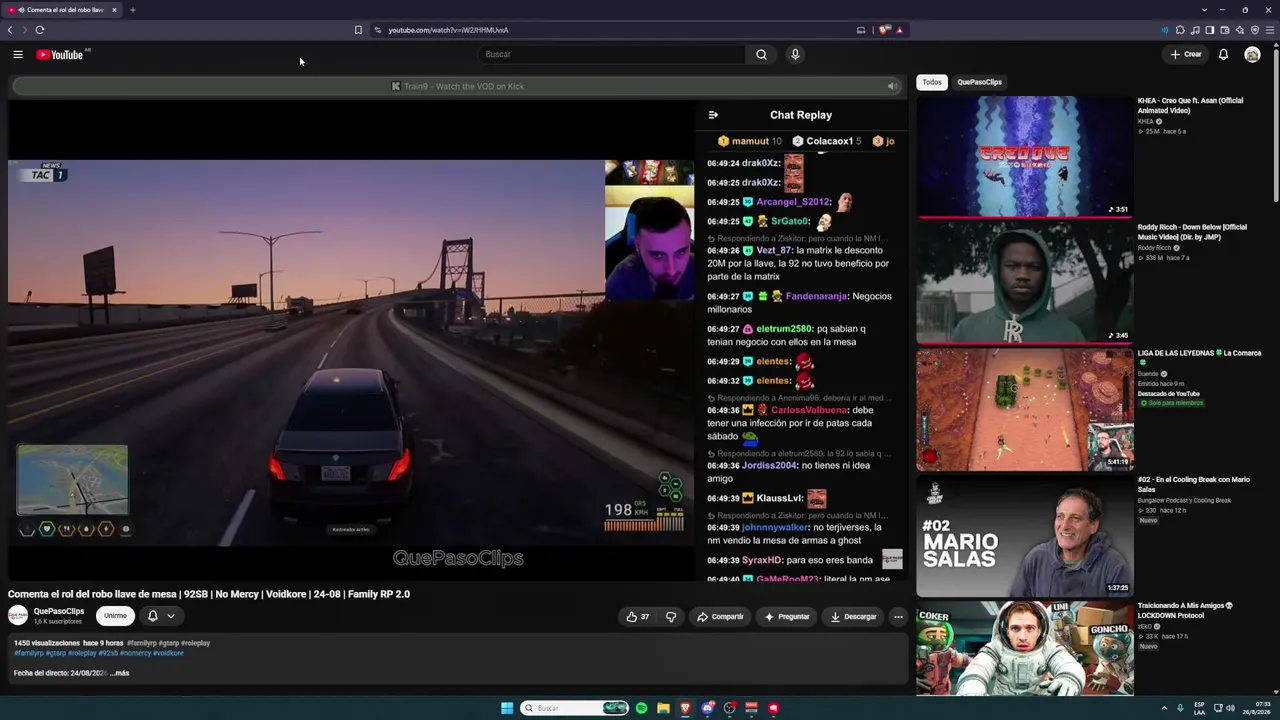Click chat username Arcangel_S2012
The height and width of the screenshot is (720, 1280).
[x=793, y=202]
